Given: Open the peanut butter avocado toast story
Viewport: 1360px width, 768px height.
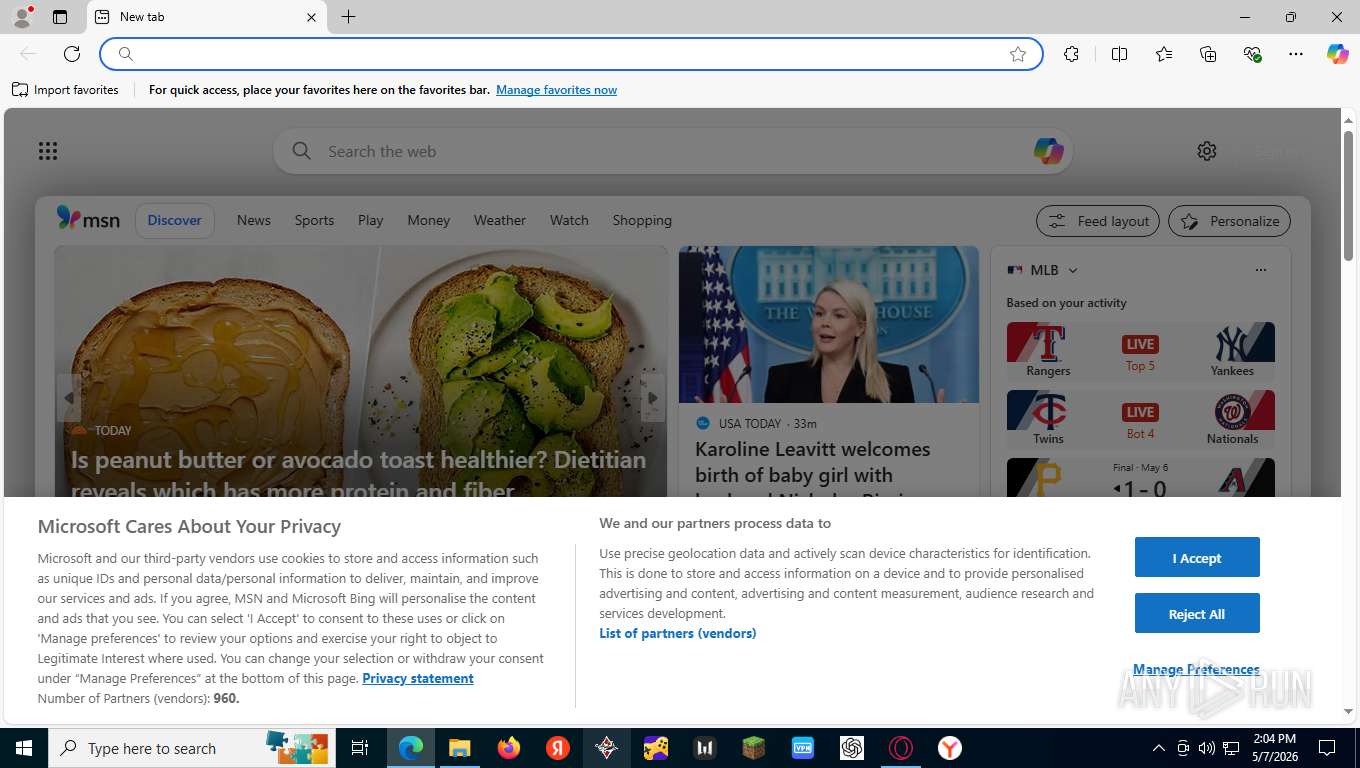Looking at the screenshot, I should (359, 474).
